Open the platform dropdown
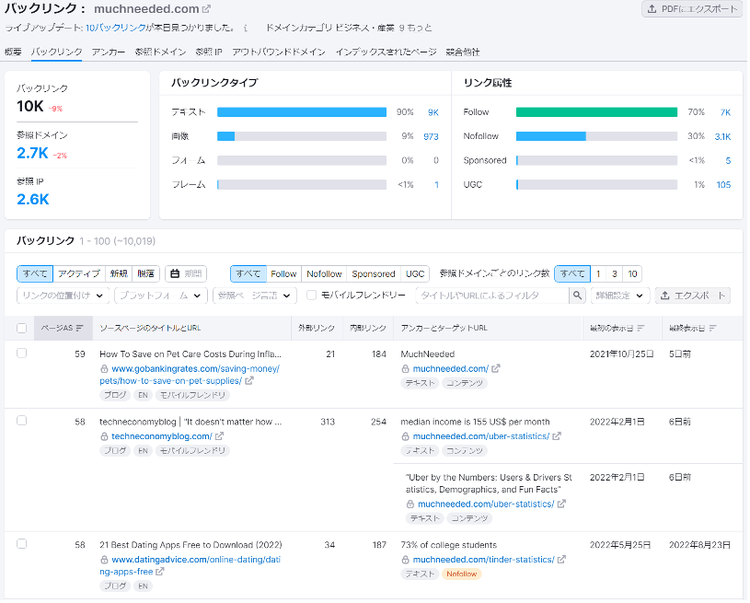The image size is (750, 603). 161,296
